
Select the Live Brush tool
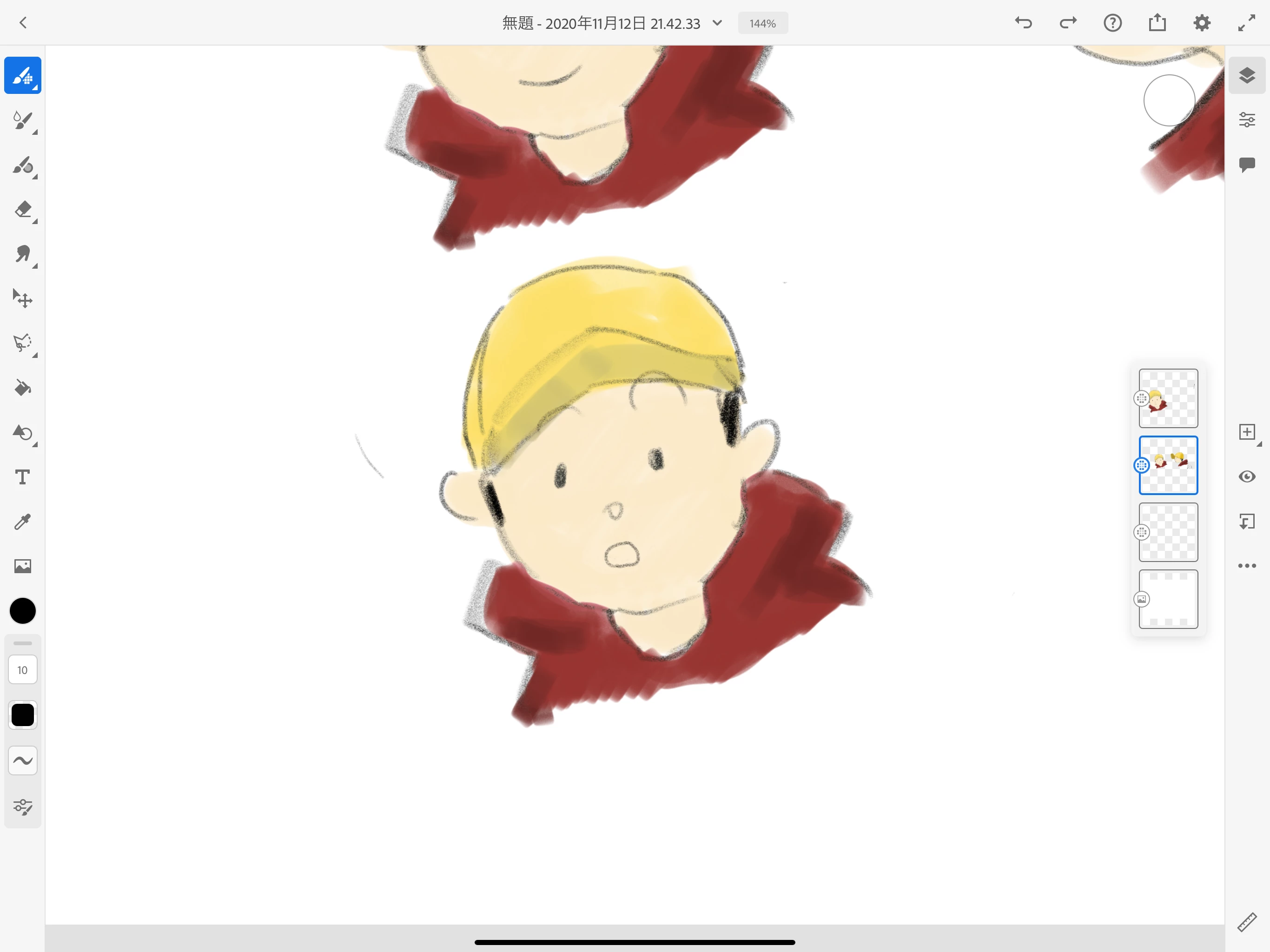pos(22,120)
